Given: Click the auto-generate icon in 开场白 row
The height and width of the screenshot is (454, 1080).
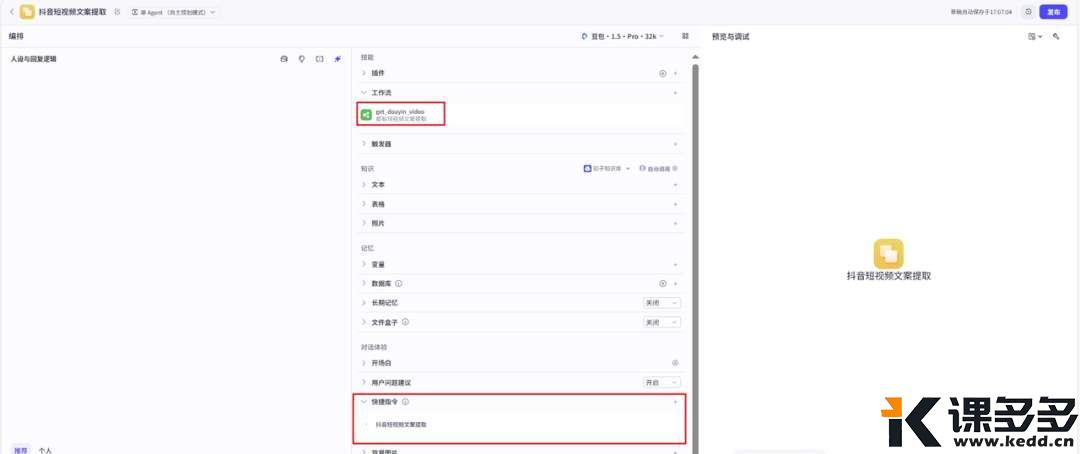Looking at the screenshot, I should pos(676,362).
